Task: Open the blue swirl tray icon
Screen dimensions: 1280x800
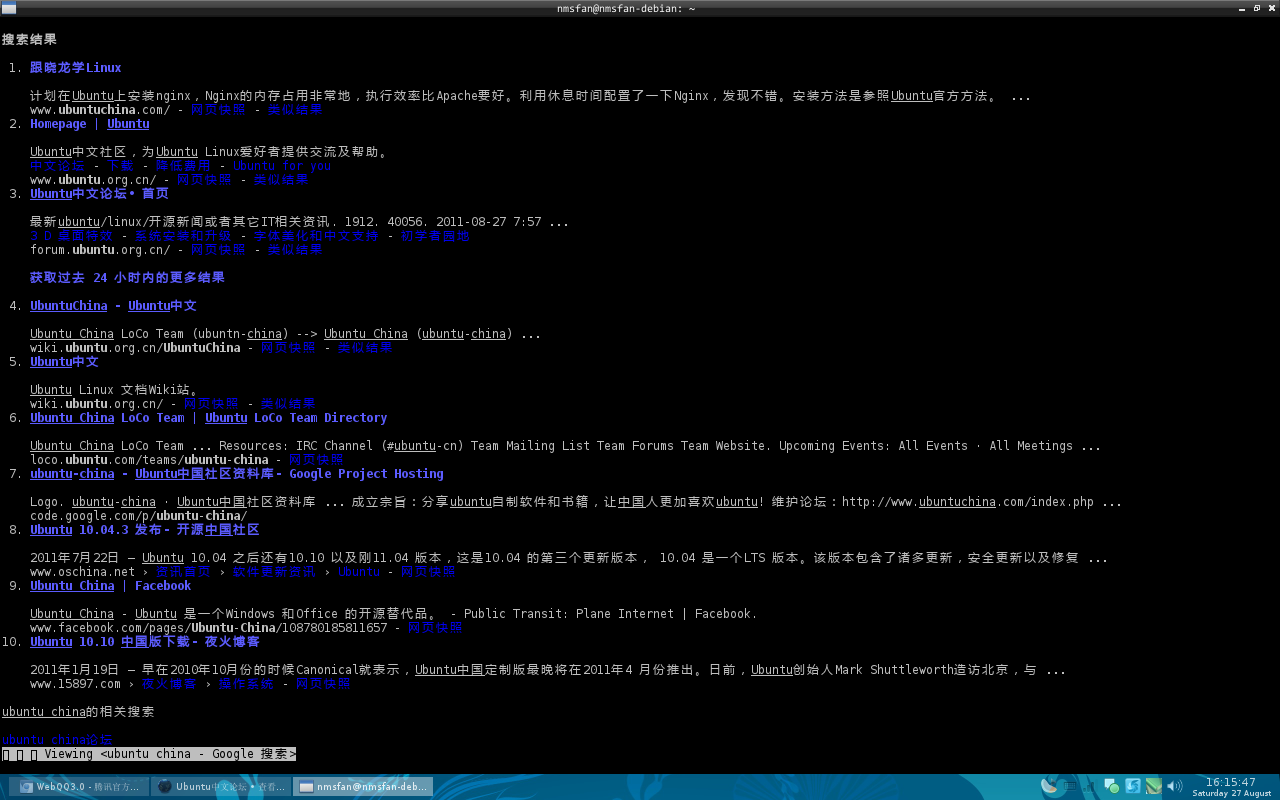Action: 1133,786
